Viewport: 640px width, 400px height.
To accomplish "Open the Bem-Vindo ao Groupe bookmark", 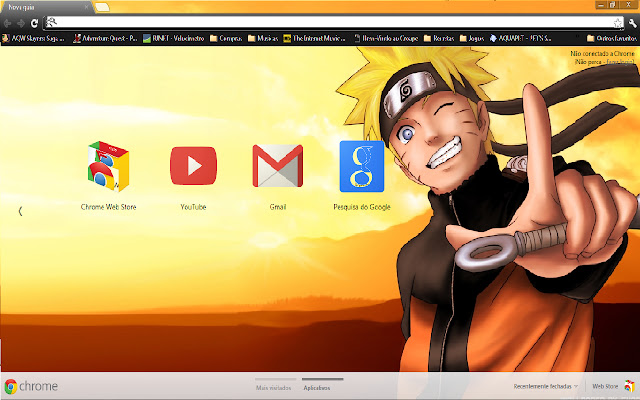I will click(x=386, y=38).
